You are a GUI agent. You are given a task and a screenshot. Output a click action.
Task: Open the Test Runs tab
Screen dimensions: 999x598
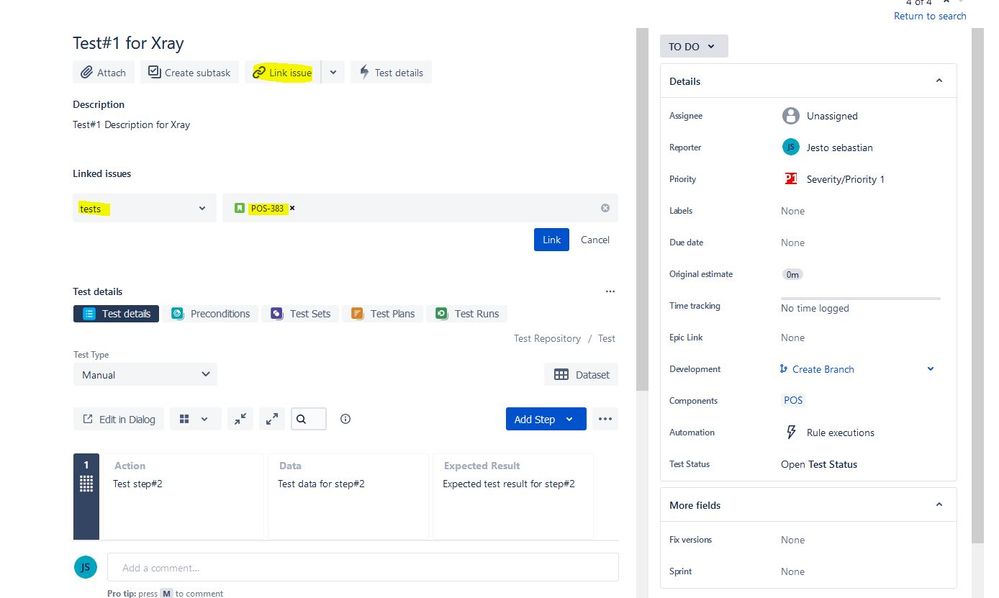(467, 313)
